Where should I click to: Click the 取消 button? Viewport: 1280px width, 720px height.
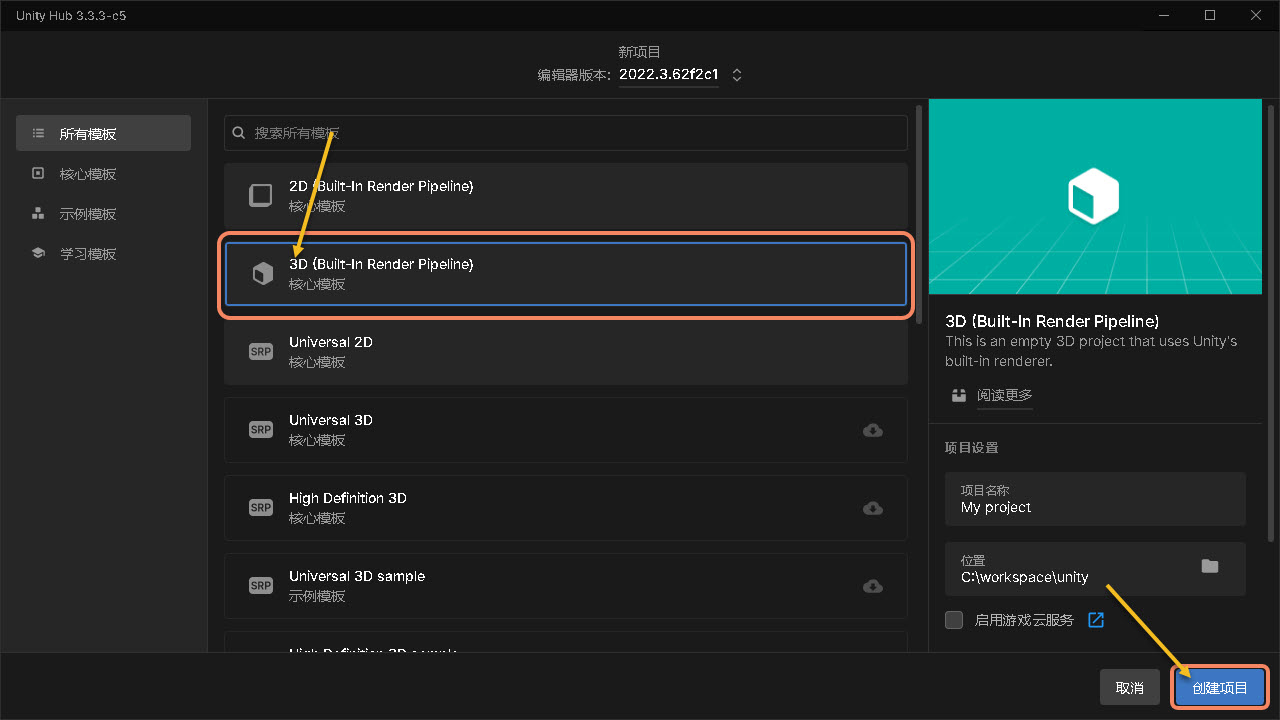(x=1129, y=687)
